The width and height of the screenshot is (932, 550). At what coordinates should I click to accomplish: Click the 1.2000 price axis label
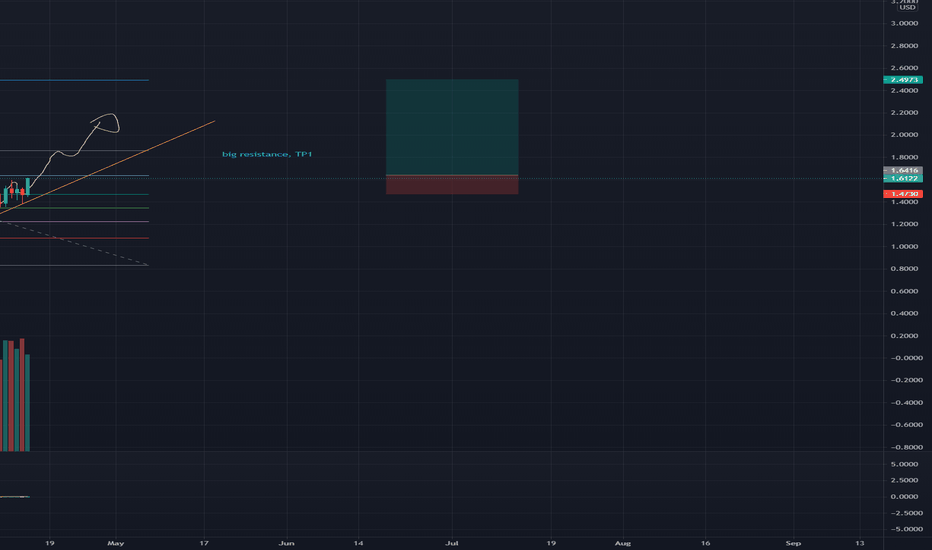coord(904,224)
